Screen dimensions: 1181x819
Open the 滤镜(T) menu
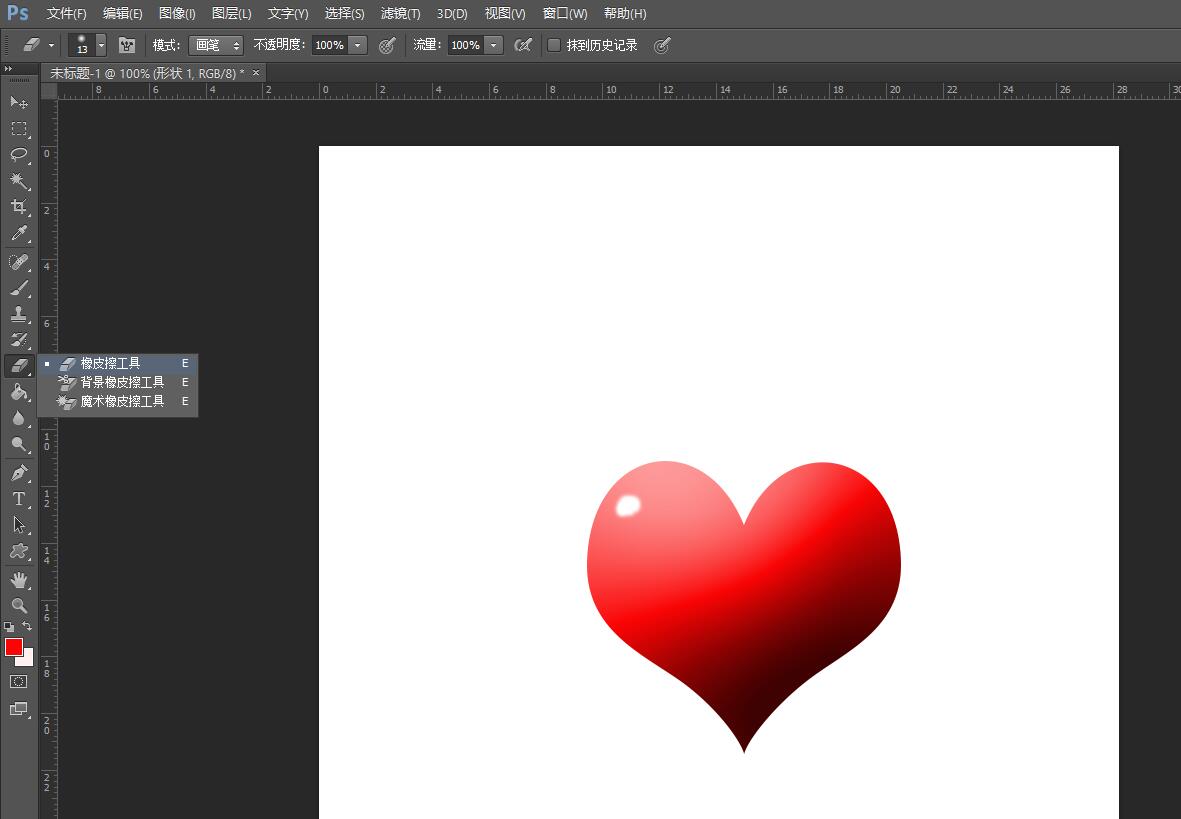[x=400, y=14]
